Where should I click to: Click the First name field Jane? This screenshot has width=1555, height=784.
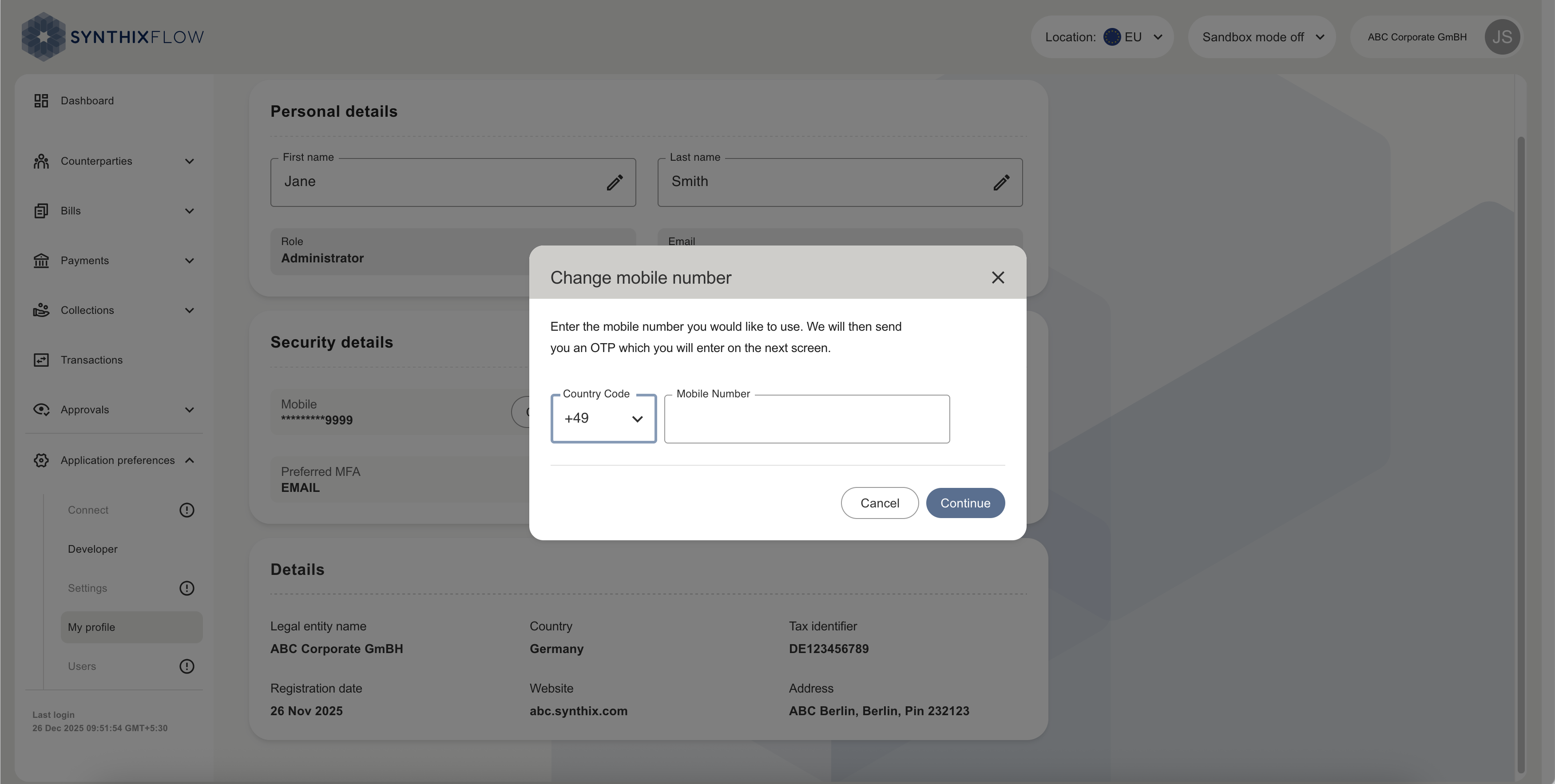pyautogui.click(x=453, y=182)
